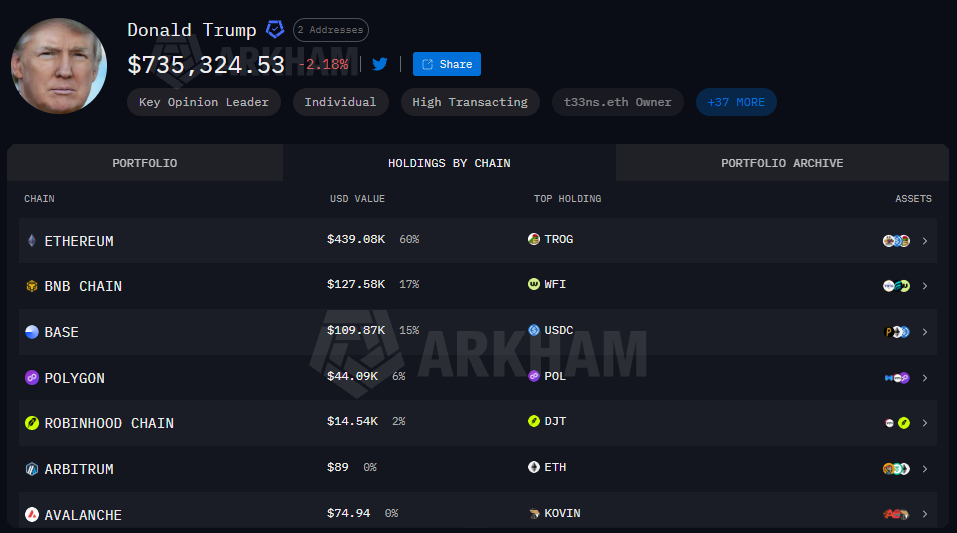
Task: Click the Key Opinion Leader tag
Action: tap(204, 102)
